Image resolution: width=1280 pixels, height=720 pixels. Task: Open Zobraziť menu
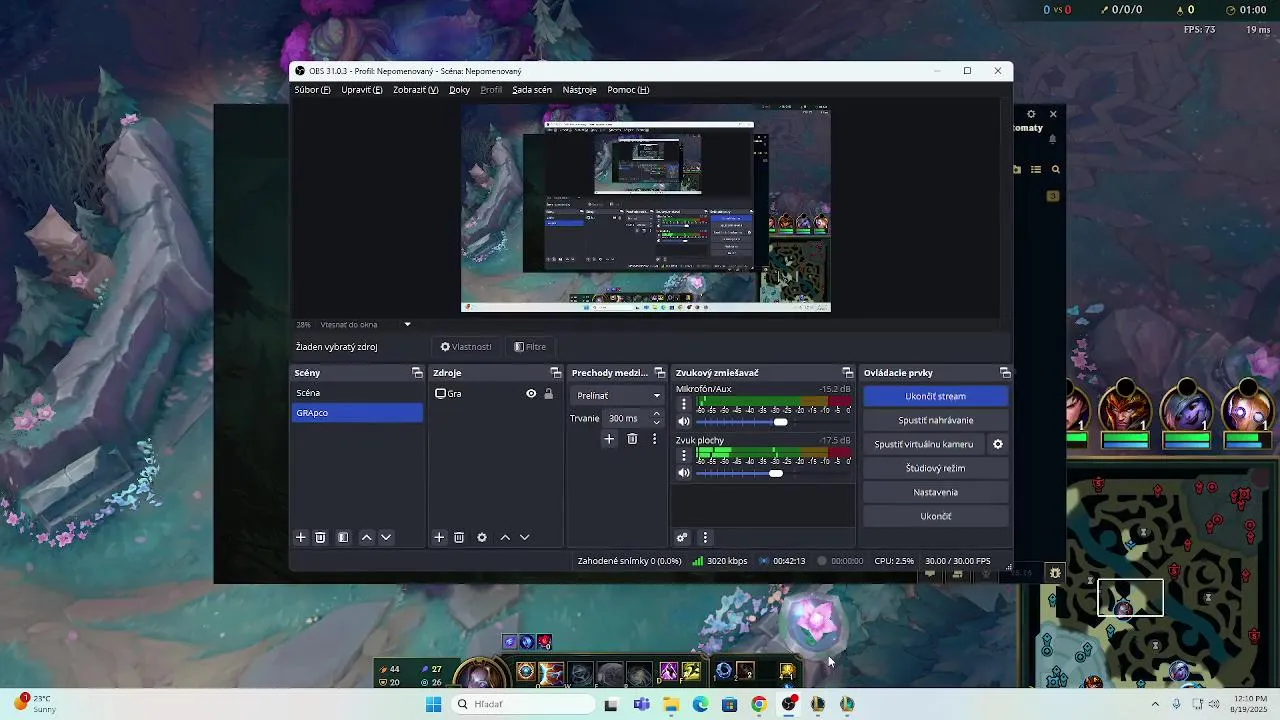point(415,90)
